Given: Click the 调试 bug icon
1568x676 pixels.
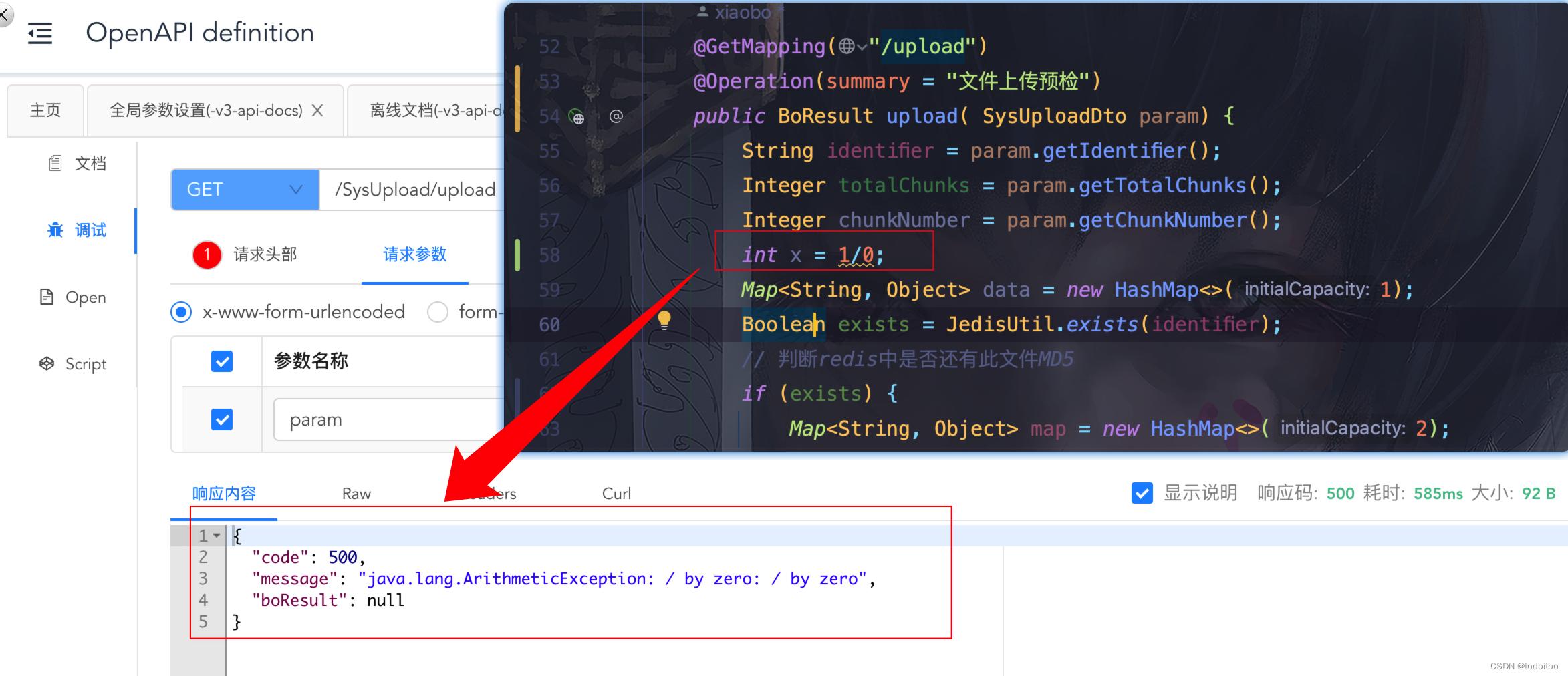Looking at the screenshot, I should pyautogui.click(x=55, y=230).
